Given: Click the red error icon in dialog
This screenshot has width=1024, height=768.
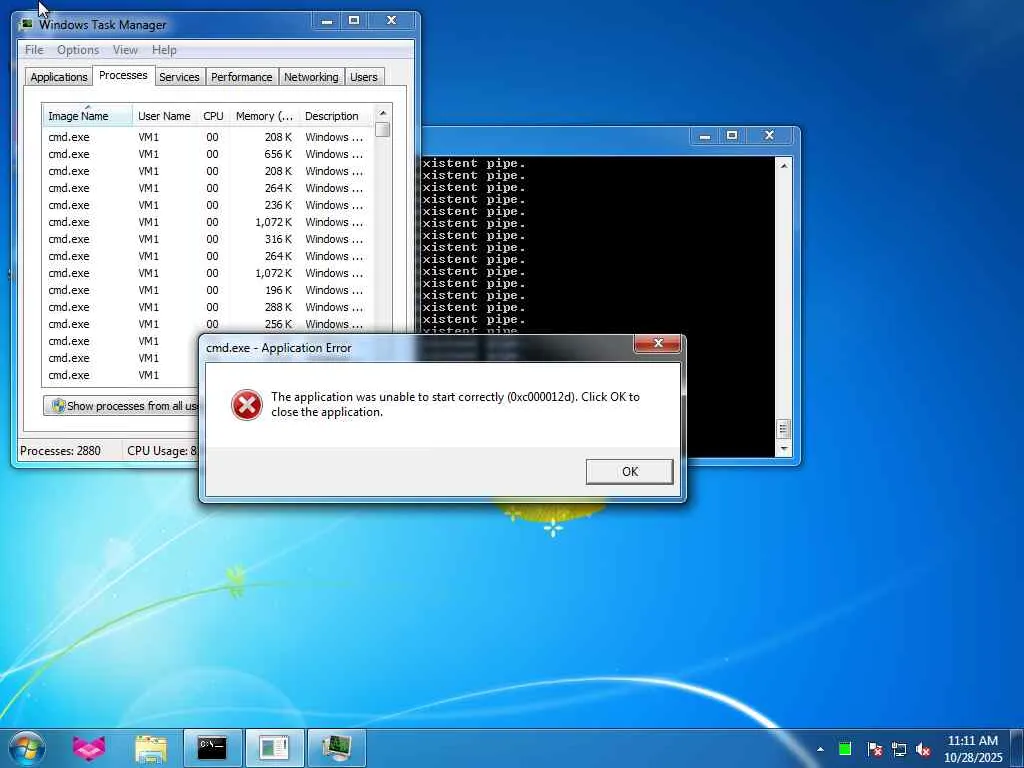Looking at the screenshot, I should coord(247,405).
